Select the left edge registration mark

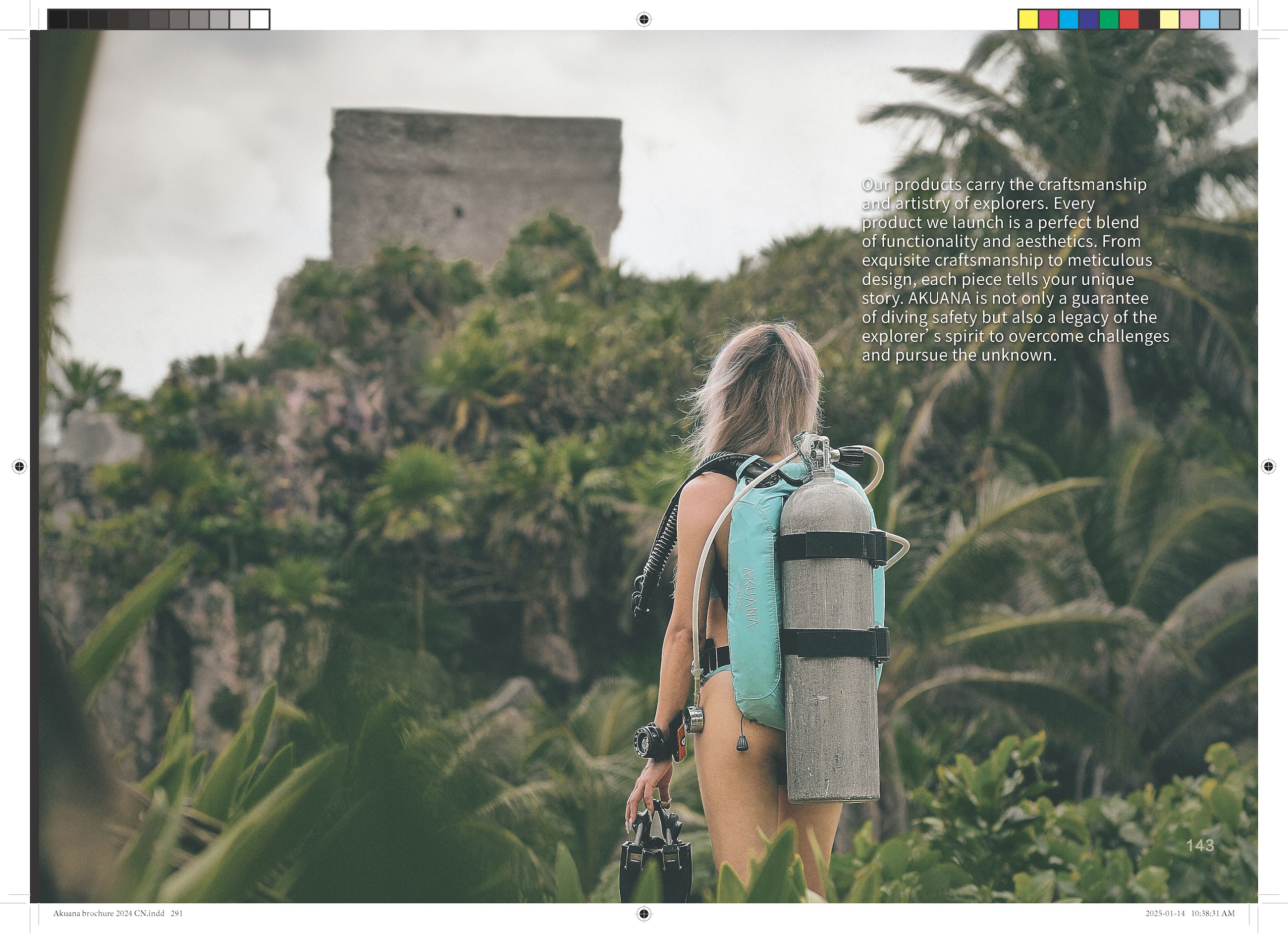tap(19, 467)
